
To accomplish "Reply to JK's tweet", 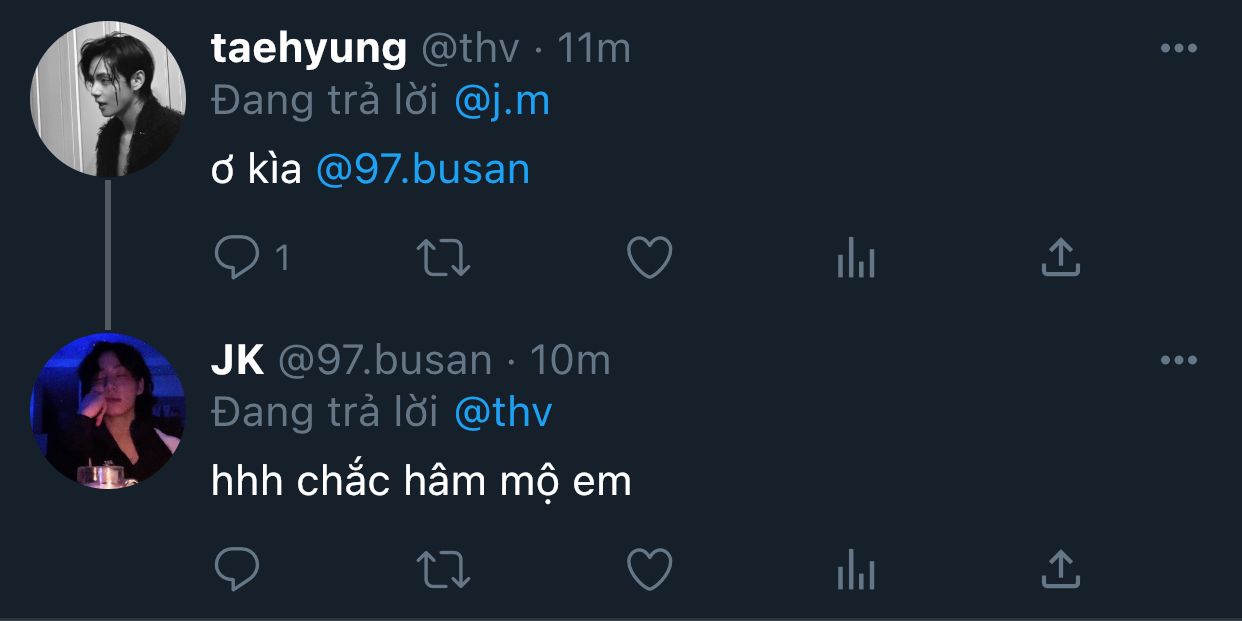I will pos(237,570).
